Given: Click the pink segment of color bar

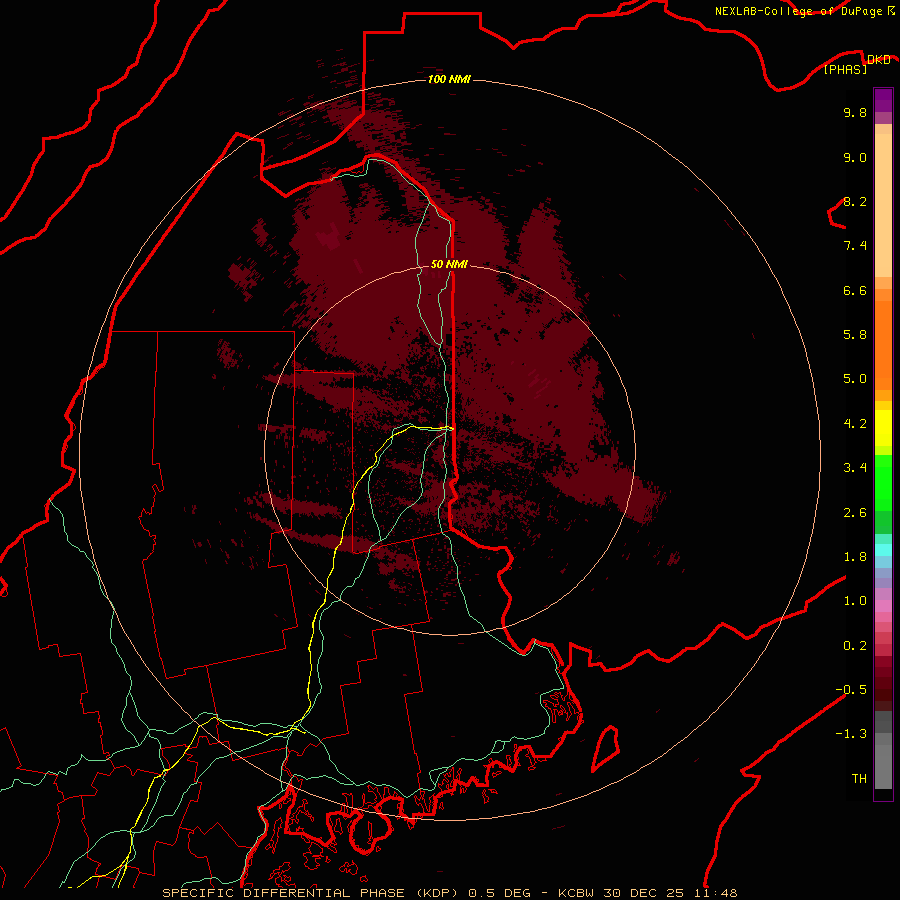Looking at the screenshot, I should click(883, 606).
